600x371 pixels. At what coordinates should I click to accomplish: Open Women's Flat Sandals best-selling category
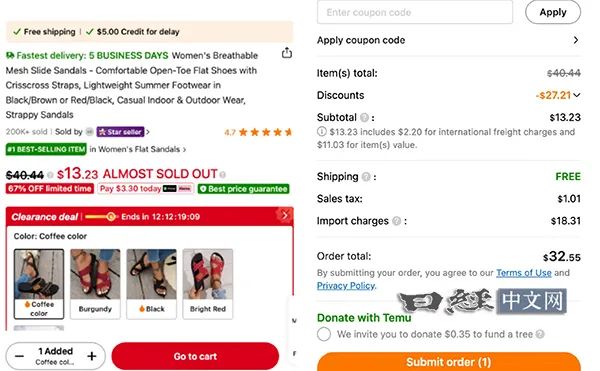click(137, 149)
